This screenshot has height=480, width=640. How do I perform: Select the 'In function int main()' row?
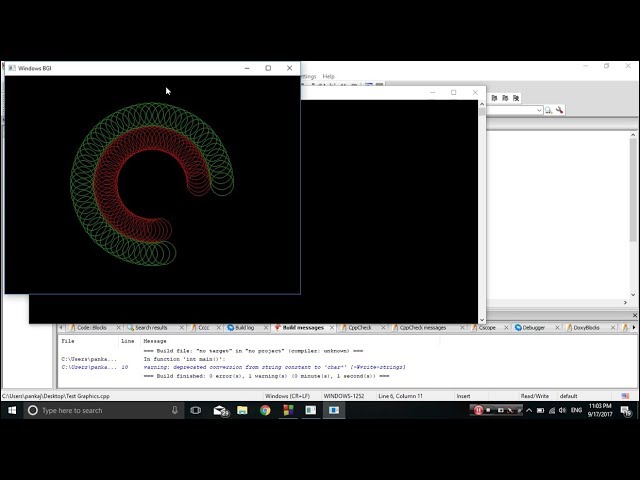click(x=184, y=359)
